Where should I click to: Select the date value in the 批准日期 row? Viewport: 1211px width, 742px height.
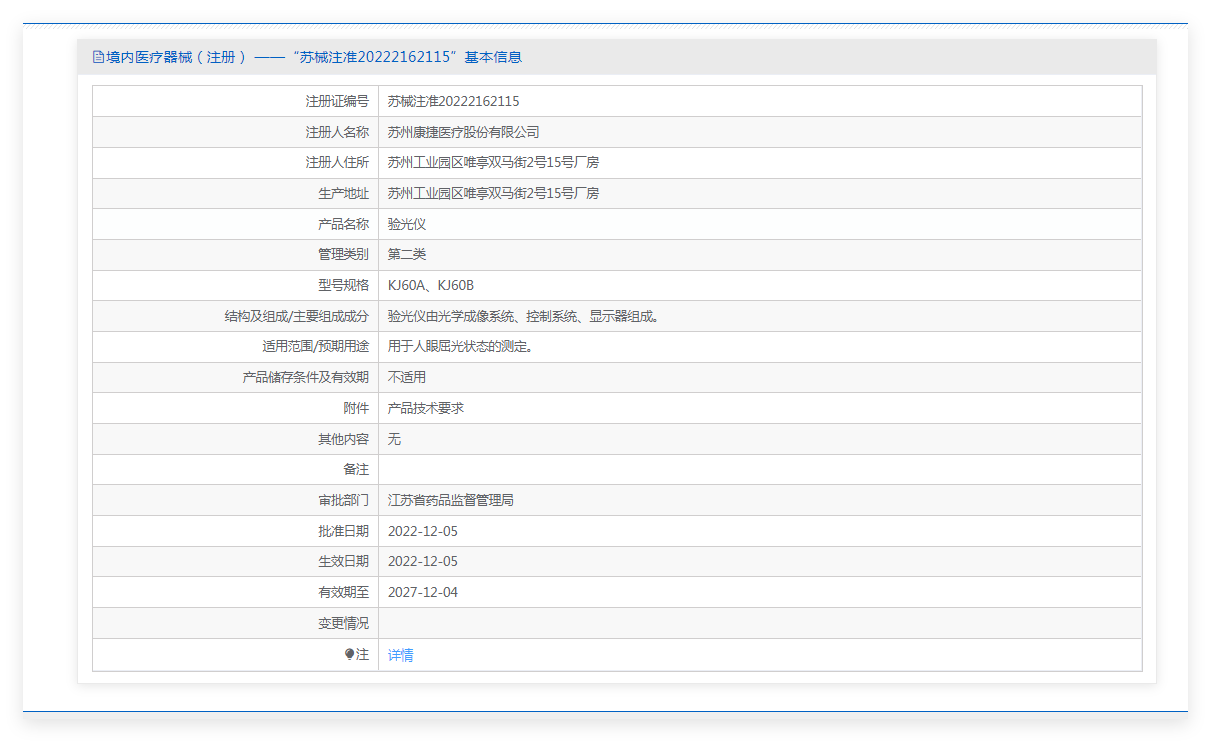click(423, 531)
